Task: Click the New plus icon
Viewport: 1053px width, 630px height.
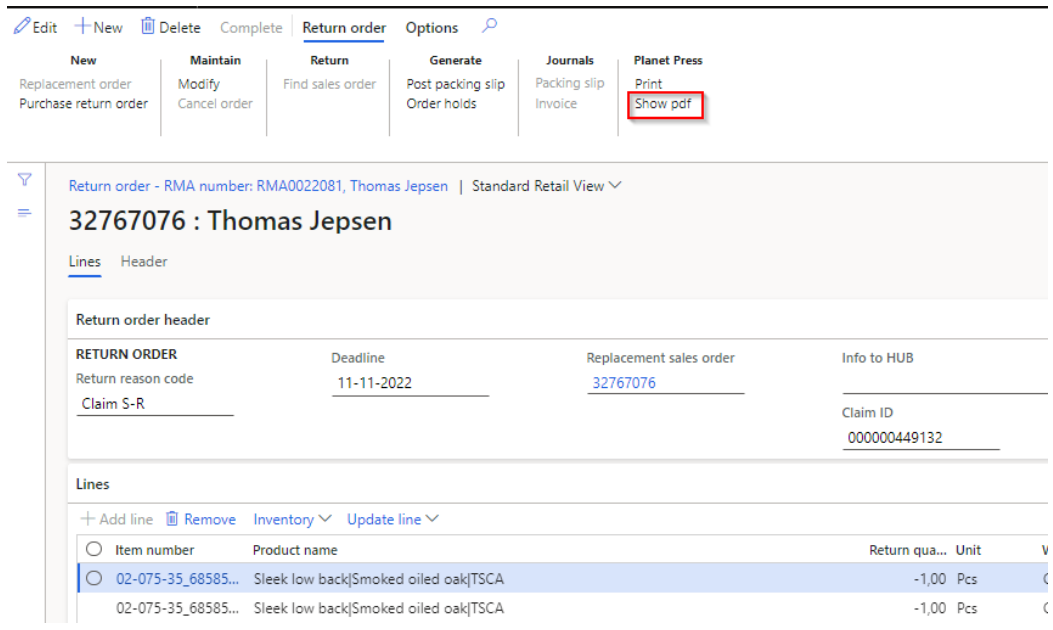Action: pyautogui.click(x=83, y=27)
